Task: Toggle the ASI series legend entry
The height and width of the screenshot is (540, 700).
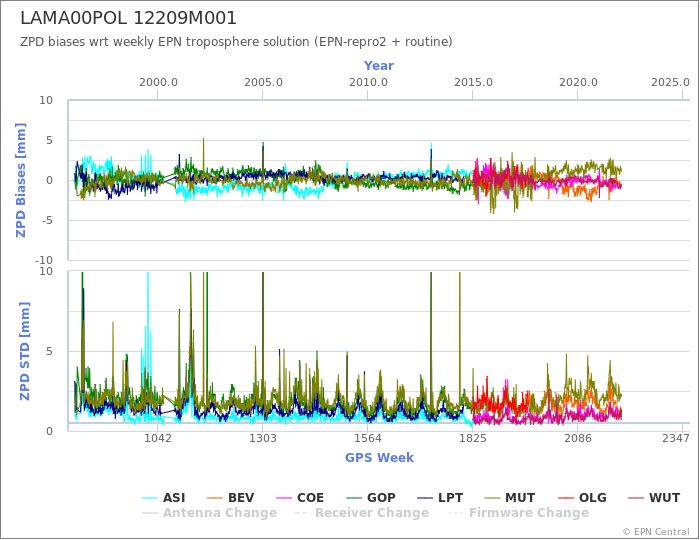Action: [x=163, y=498]
